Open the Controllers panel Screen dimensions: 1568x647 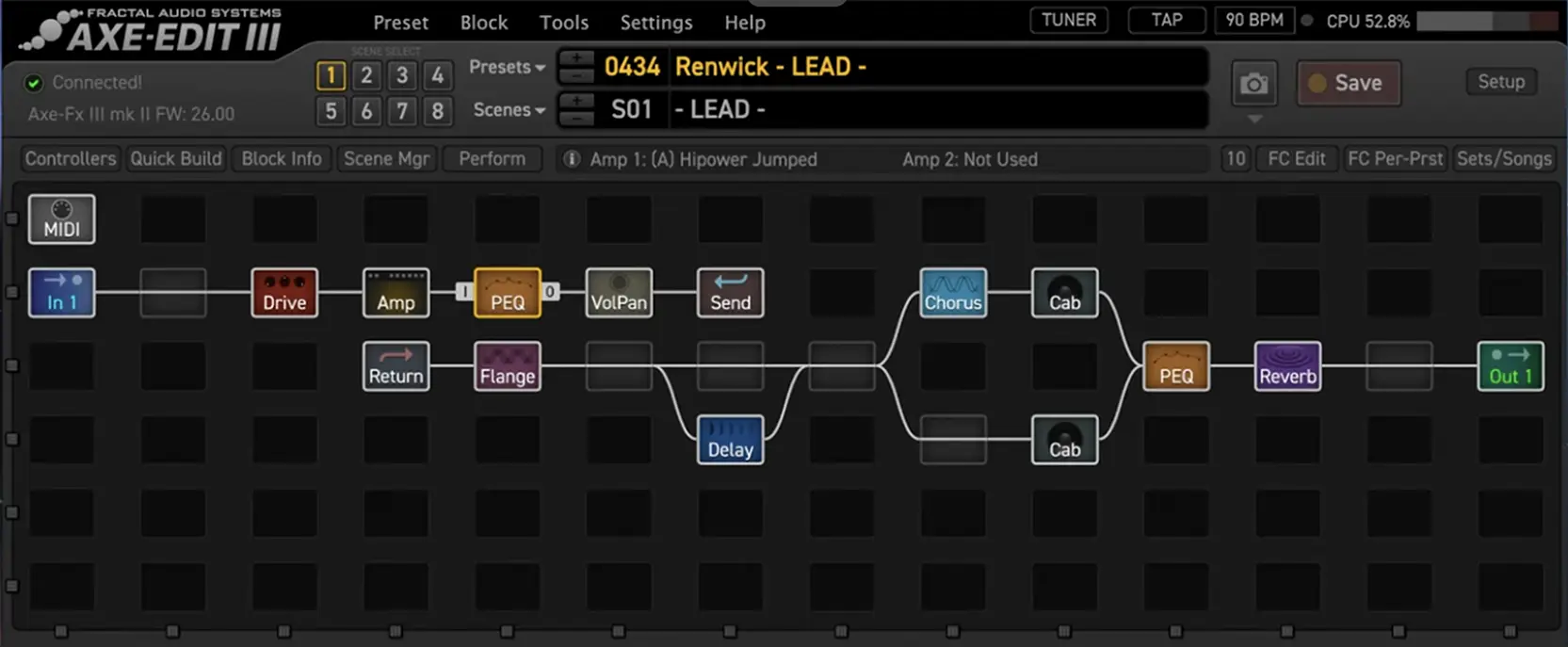(x=71, y=158)
